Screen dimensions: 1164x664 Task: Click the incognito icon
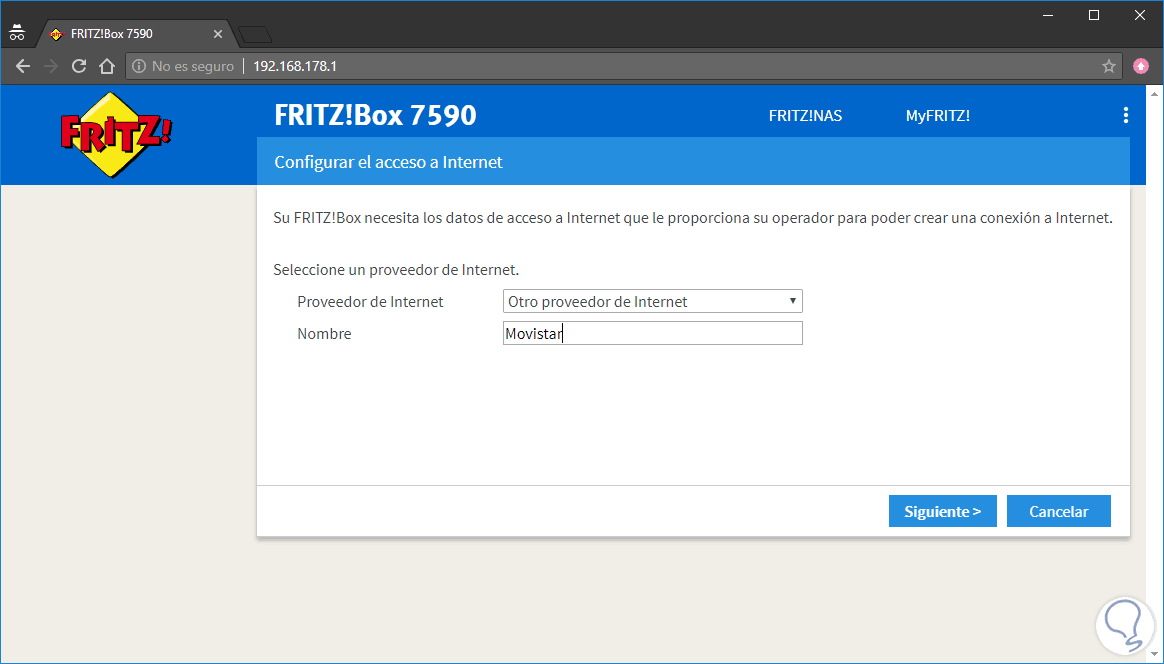coord(17,33)
